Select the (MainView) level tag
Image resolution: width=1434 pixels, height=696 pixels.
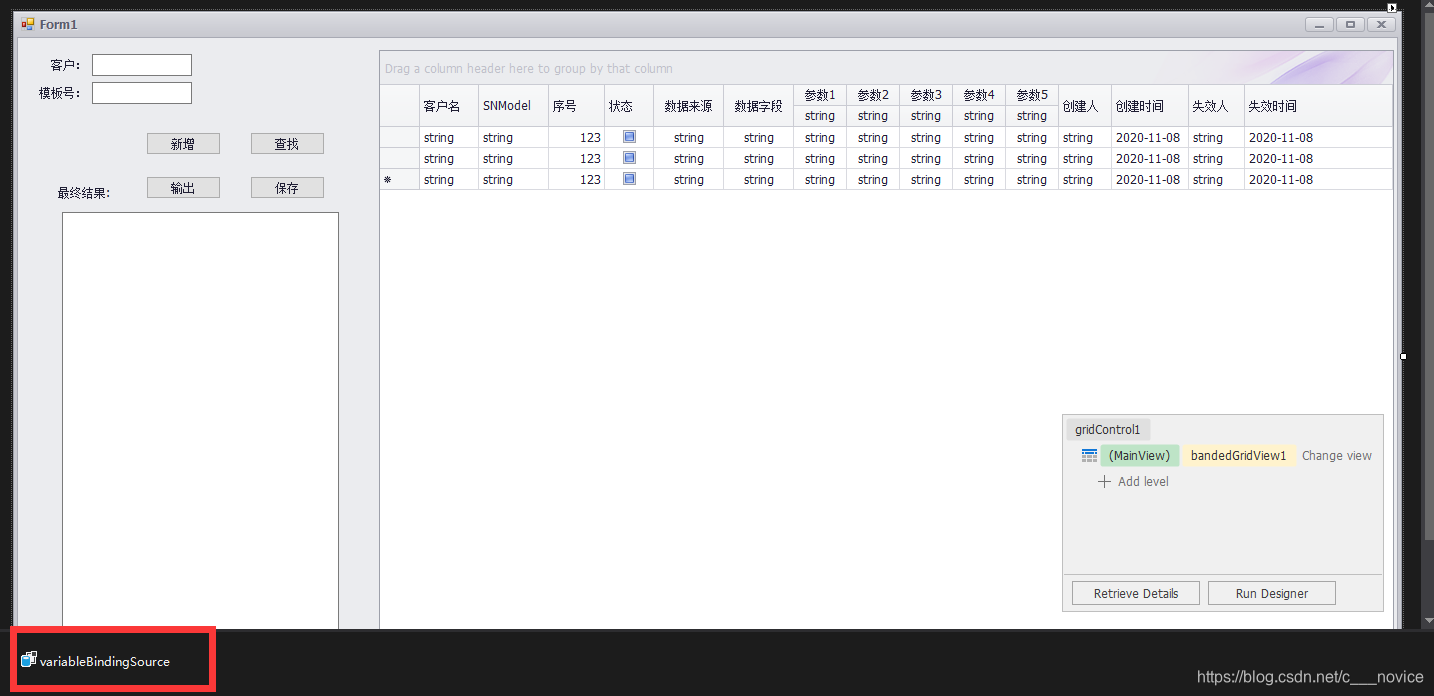click(1140, 455)
